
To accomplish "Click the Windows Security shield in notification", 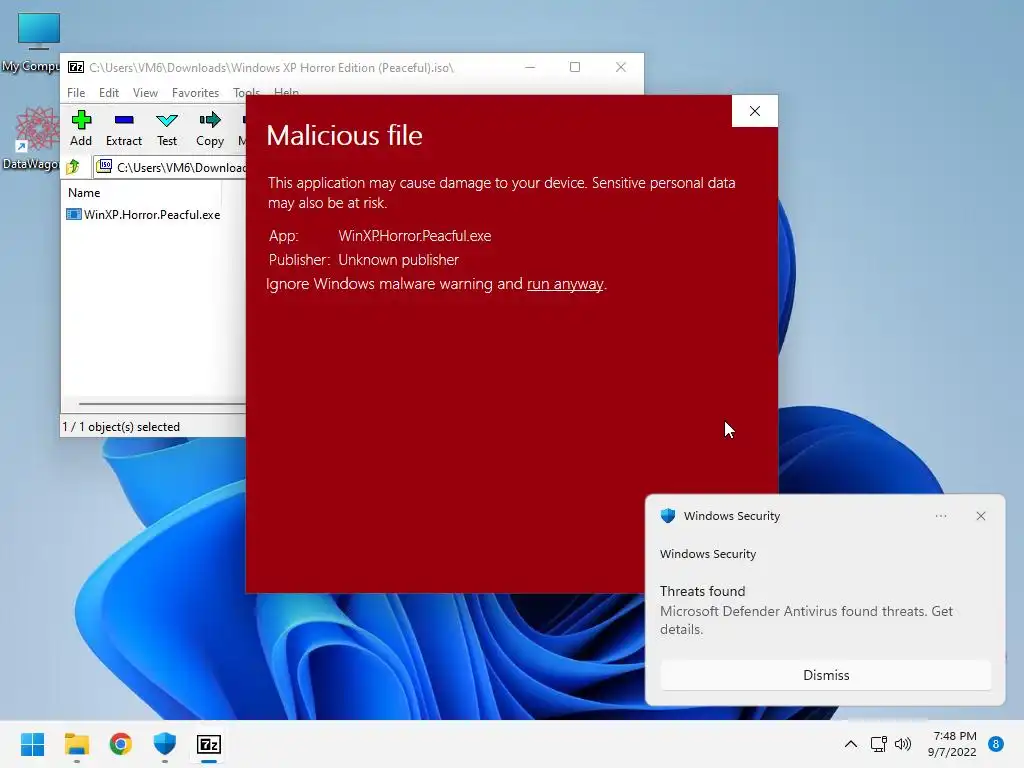I will coord(667,516).
